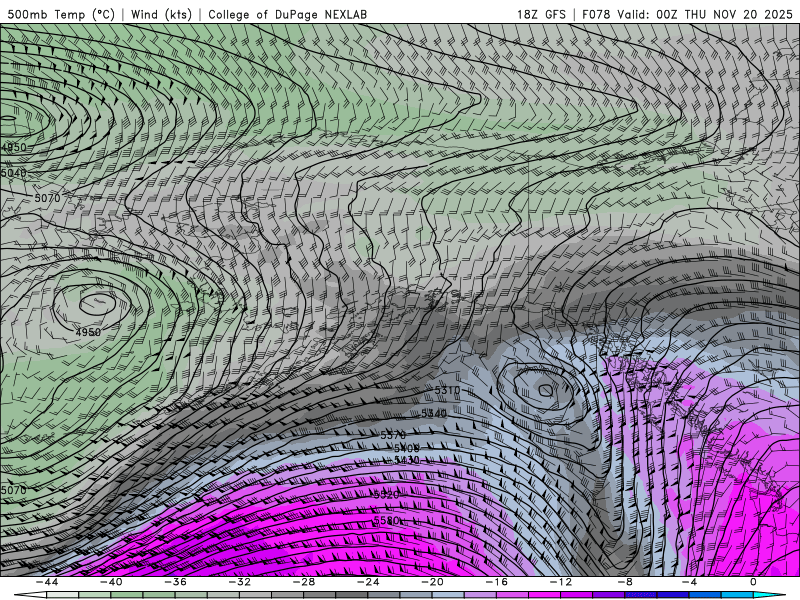Click the 'Wind (kts)' header text
Screen dimensions: 800x600
pos(161,14)
